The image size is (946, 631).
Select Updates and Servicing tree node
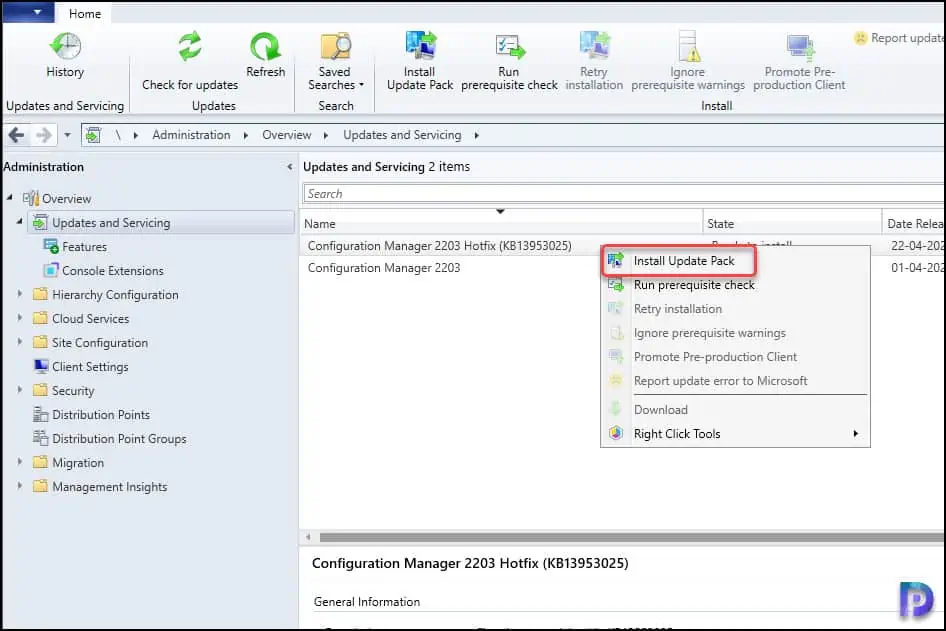pyautogui.click(x=111, y=223)
